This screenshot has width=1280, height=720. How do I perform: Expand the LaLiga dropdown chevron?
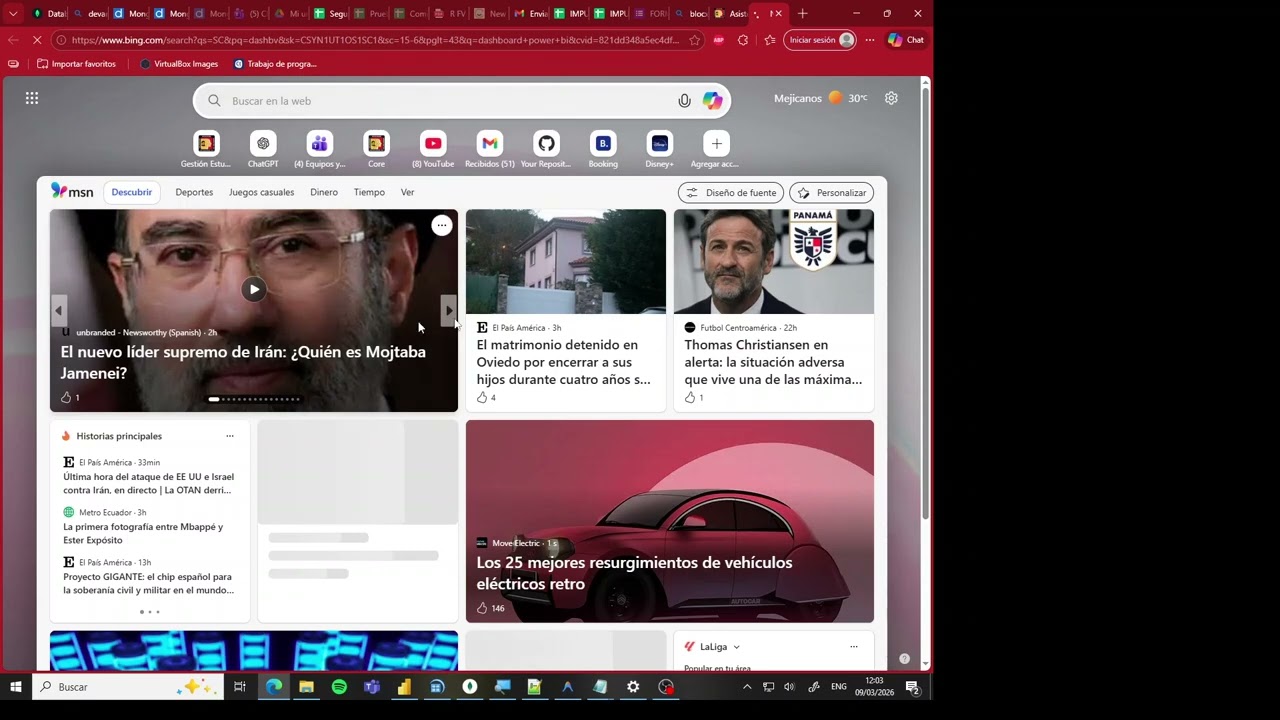[x=736, y=647]
